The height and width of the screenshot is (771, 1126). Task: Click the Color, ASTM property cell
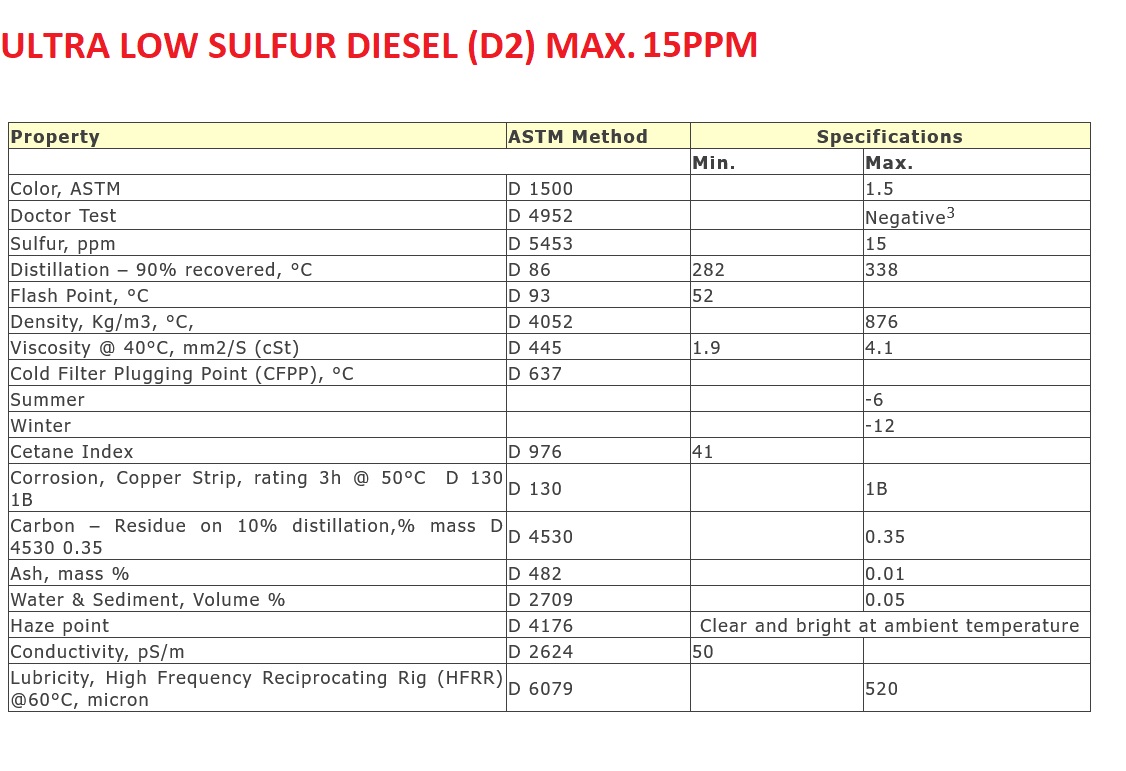[x=65, y=189]
